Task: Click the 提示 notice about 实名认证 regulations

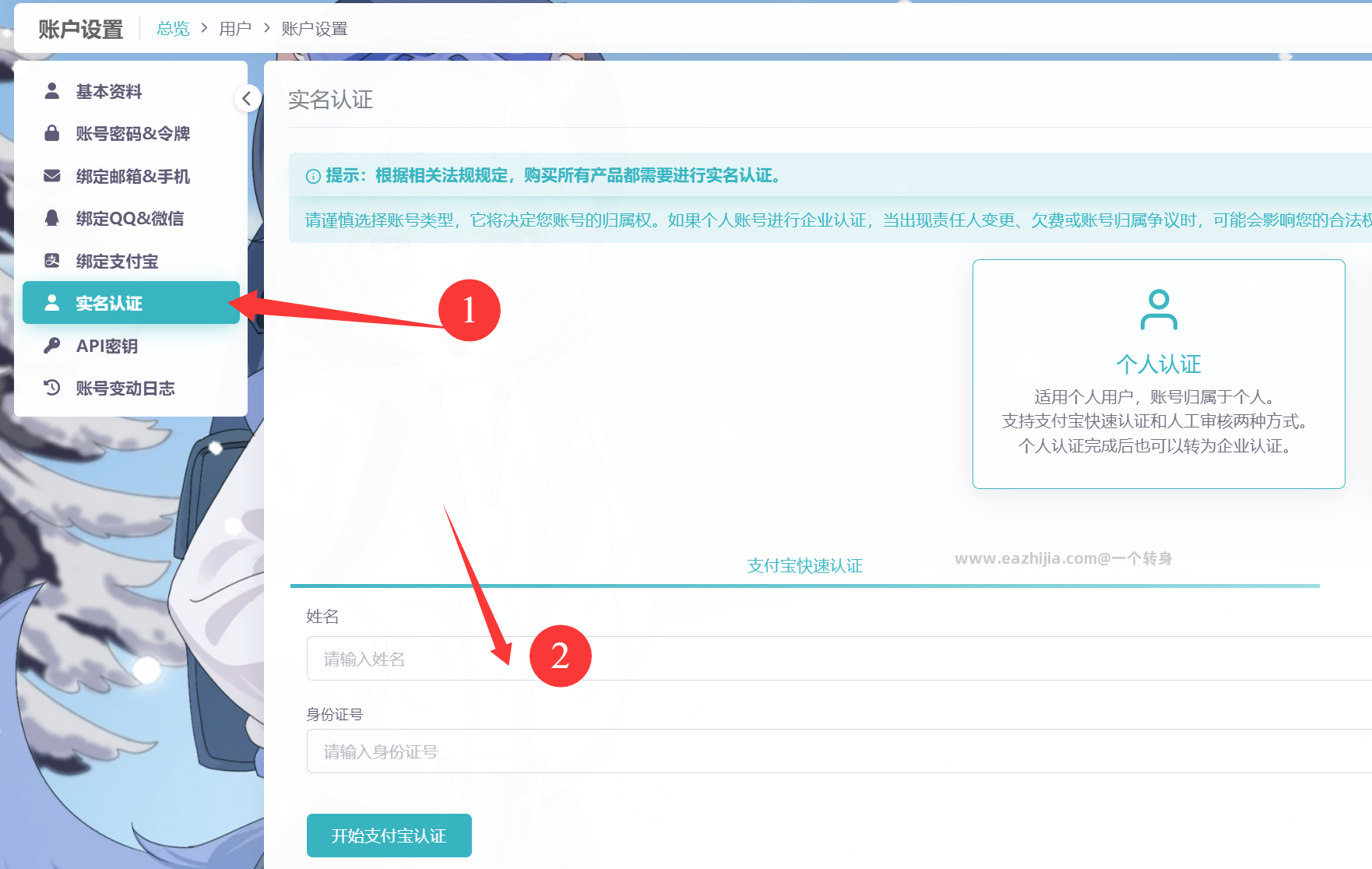Action: coord(554,175)
